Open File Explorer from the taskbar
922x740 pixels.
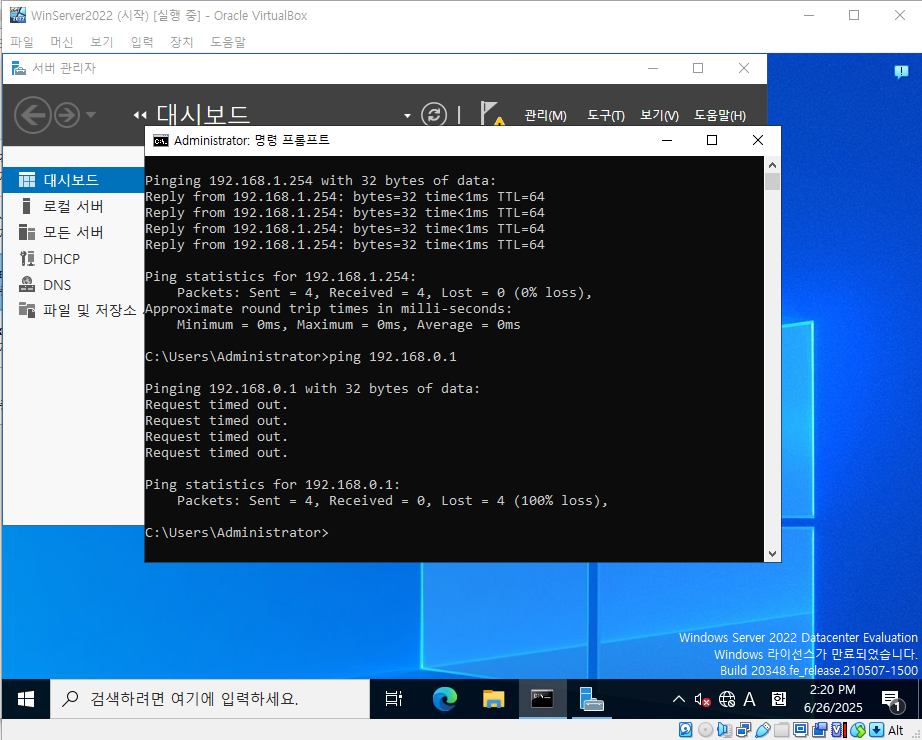click(493, 699)
